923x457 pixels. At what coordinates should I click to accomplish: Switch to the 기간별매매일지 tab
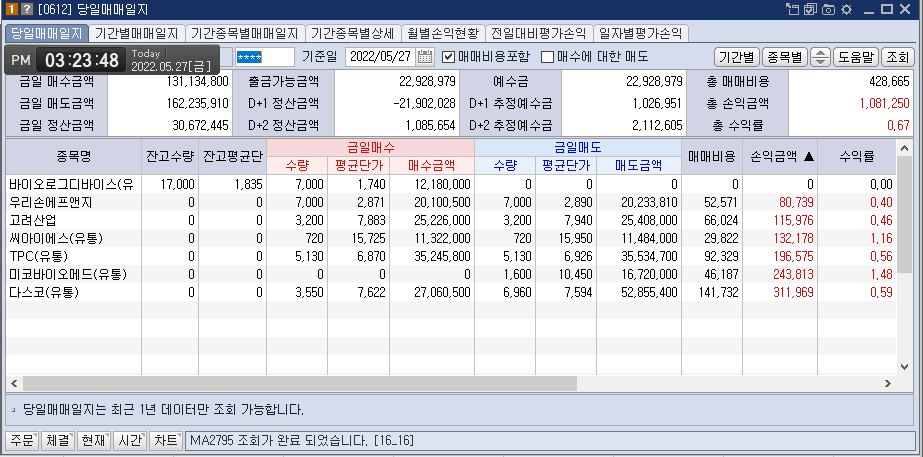click(x=136, y=33)
